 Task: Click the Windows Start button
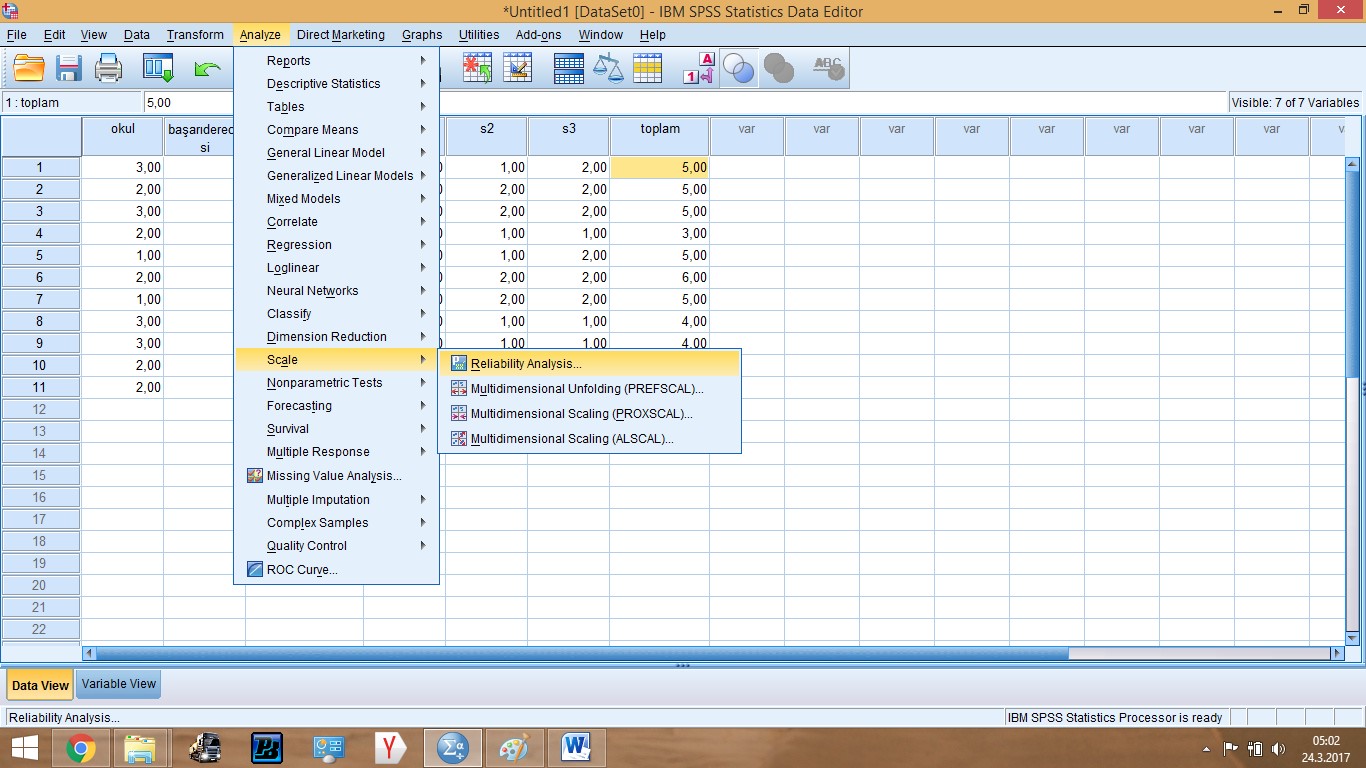coord(24,748)
